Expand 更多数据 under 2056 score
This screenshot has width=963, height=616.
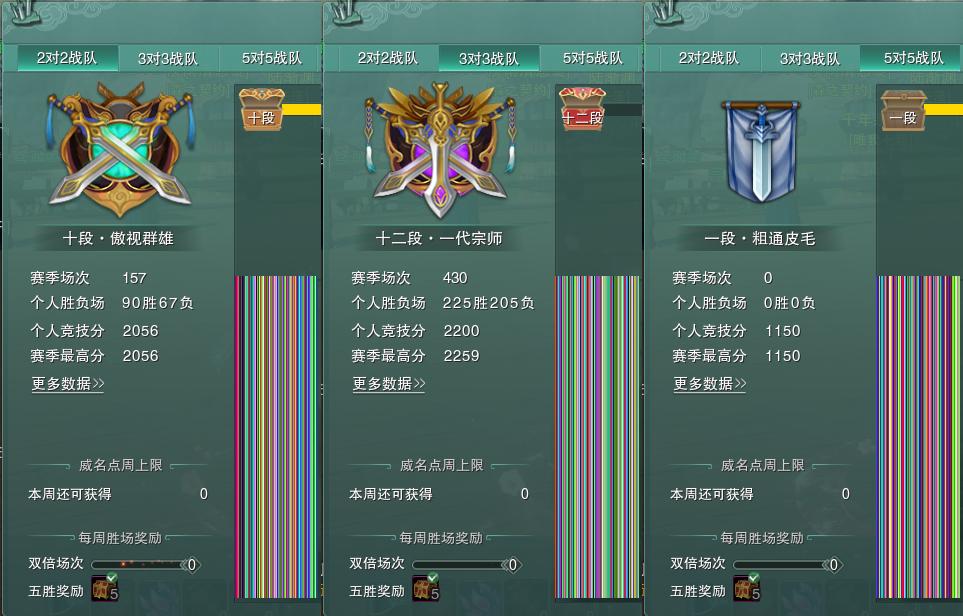click(68, 384)
